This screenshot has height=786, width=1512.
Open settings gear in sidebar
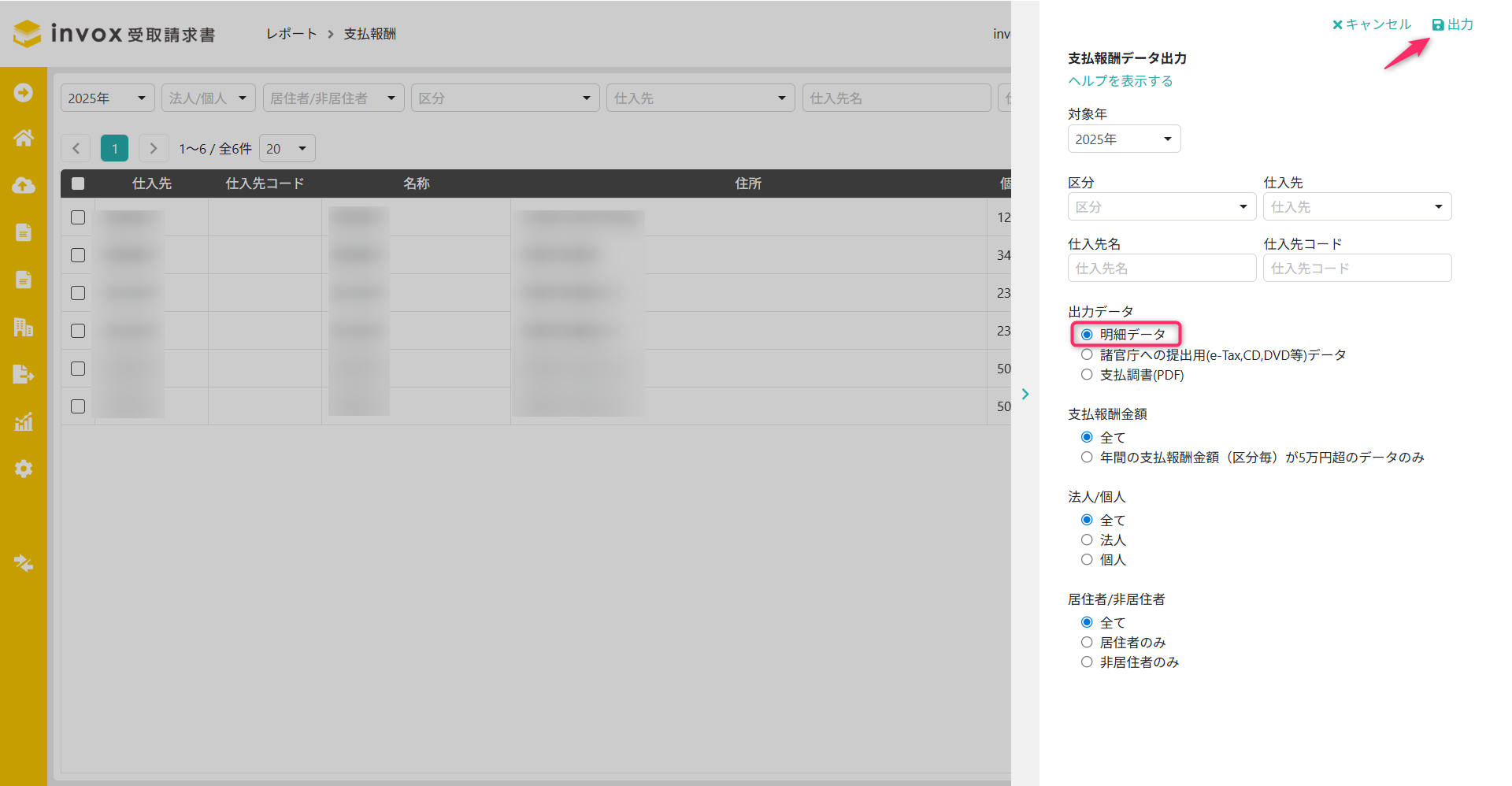click(24, 469)
